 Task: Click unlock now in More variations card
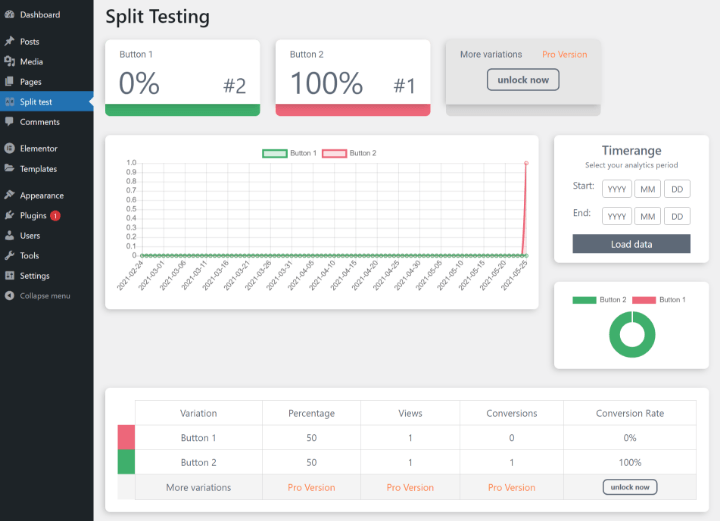[x=523, y=80]
